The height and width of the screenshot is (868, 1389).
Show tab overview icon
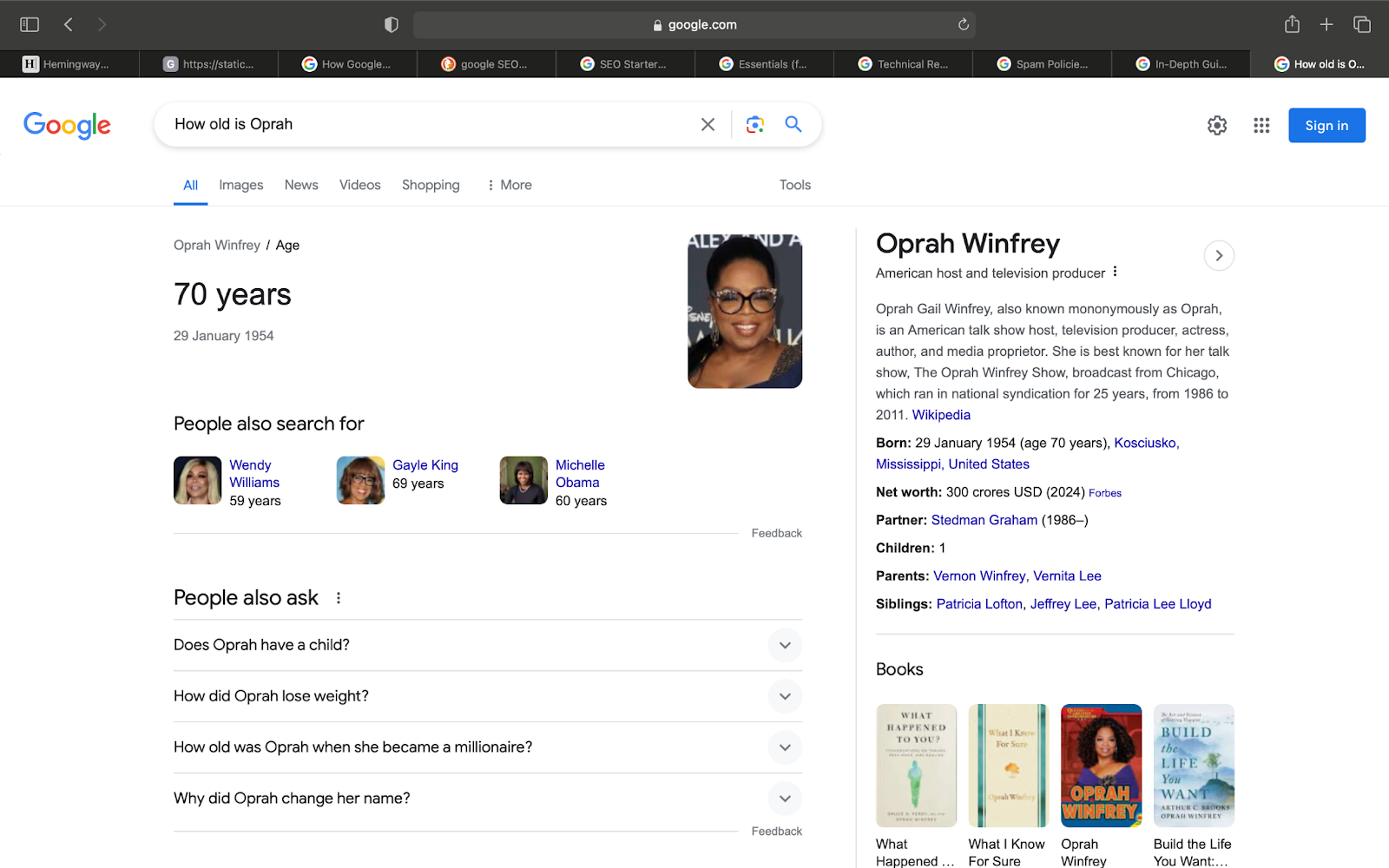pos(1362,24)
